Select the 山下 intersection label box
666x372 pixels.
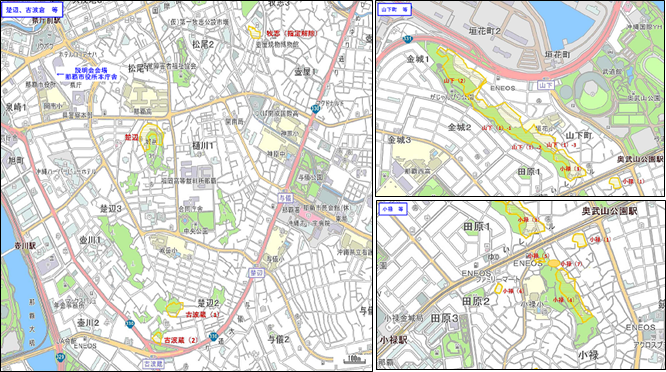point(546,85)
